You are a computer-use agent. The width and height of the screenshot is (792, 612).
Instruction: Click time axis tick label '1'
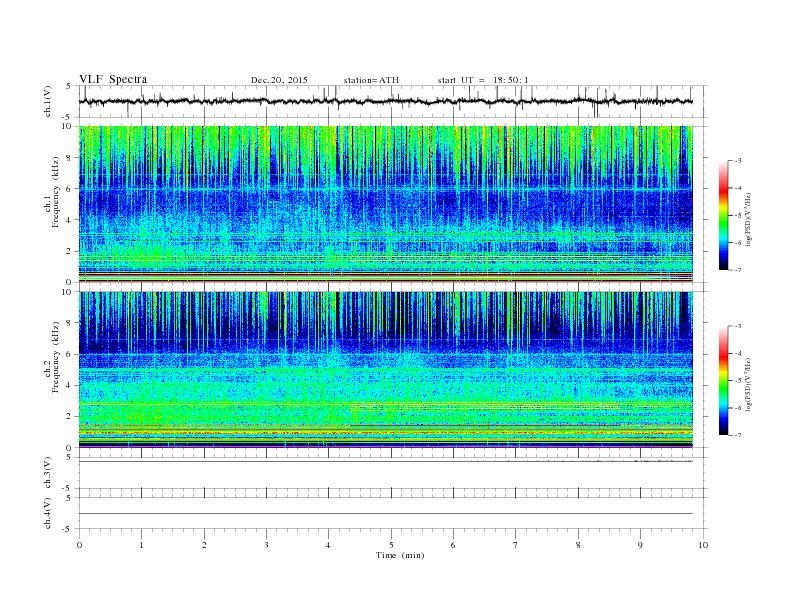tap(141, 545)
